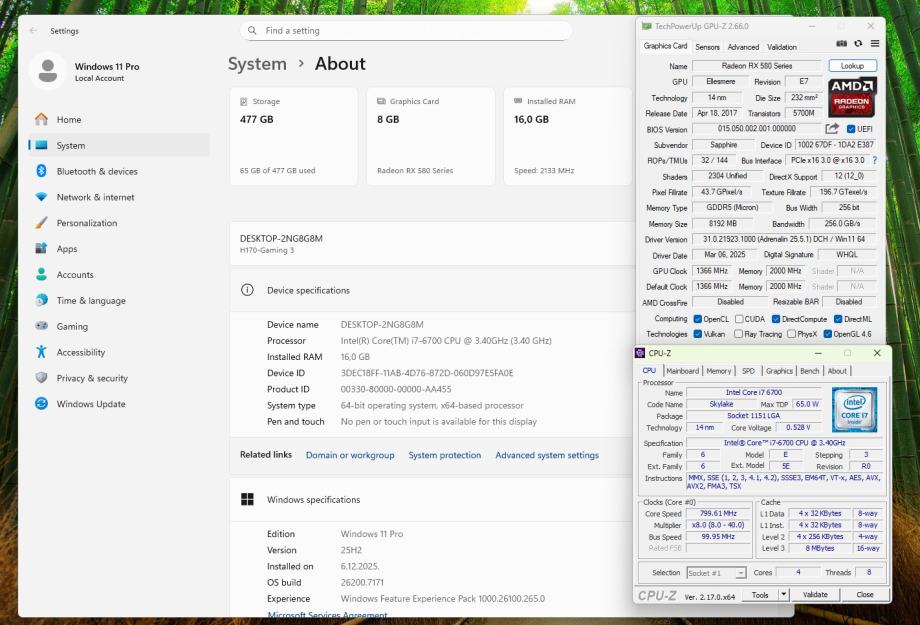Open the CPU-Z Tools dropdown arrow
The image size is (920, 625).
(783, 594)
